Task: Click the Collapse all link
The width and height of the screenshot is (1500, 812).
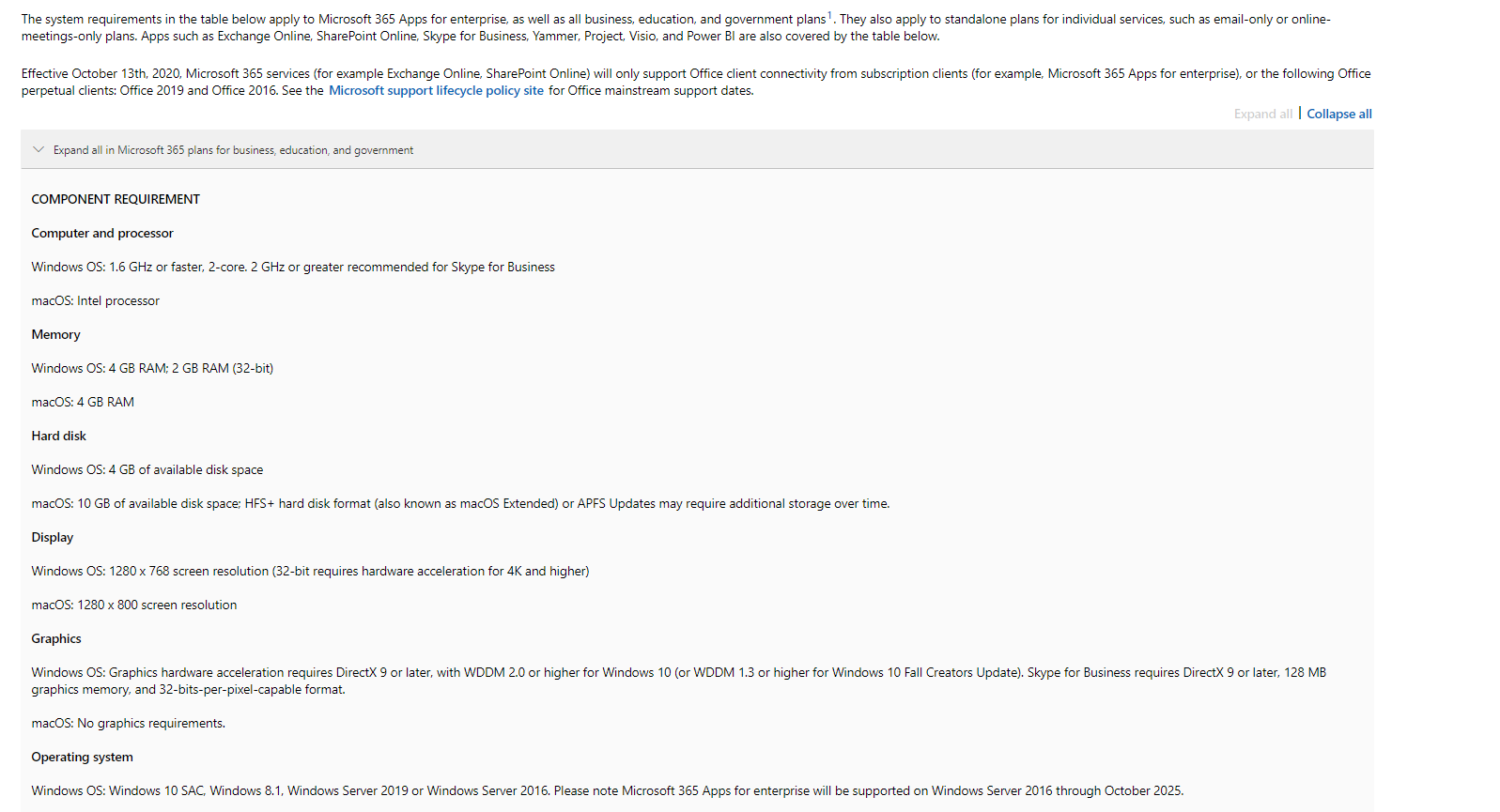Action: pyautogui.click(x=1338, y=114)
